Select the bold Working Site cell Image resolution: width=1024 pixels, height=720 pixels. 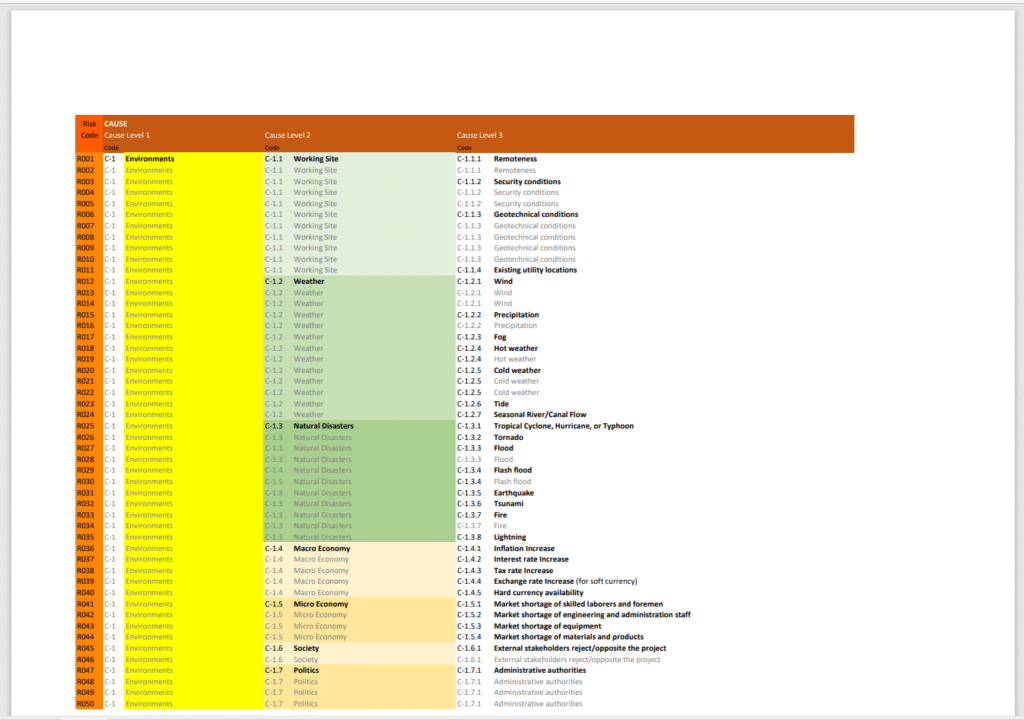tap(315, 159)
